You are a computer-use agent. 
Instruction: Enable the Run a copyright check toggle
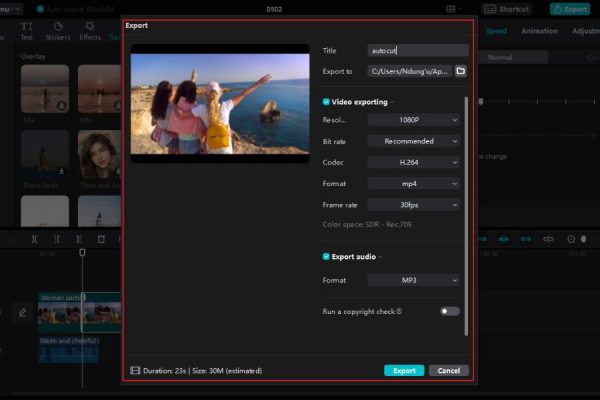tap(449, 311)
